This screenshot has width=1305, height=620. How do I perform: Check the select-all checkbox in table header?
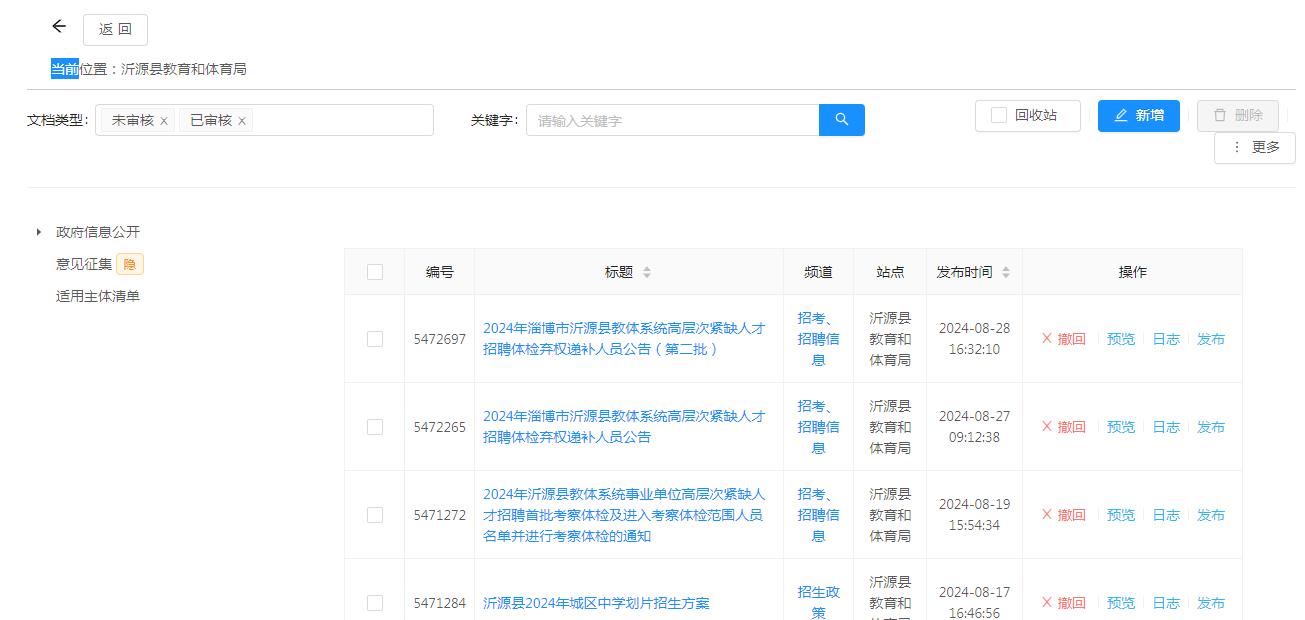[x=375, y=272]
